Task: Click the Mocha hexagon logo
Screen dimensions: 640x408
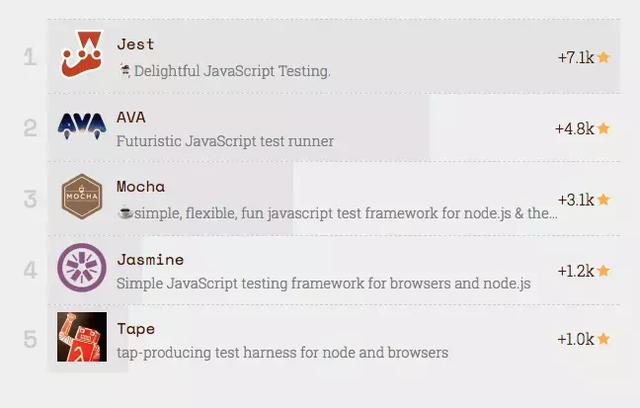Action: pyautogui.click(x=82, y=197)
